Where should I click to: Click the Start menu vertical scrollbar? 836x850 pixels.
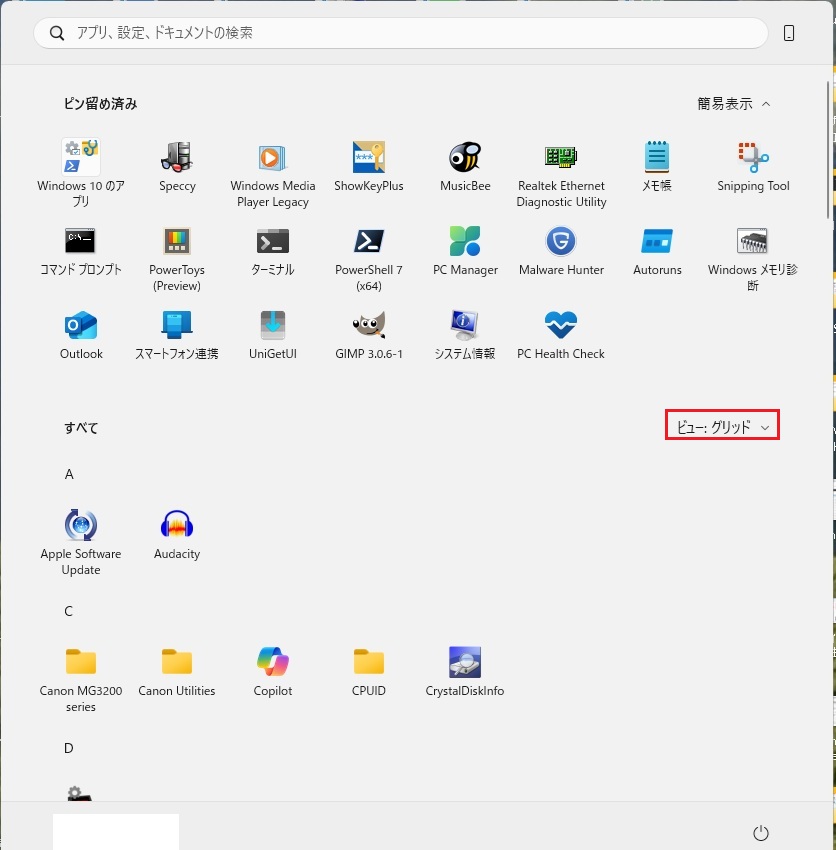tap(828, 150)
